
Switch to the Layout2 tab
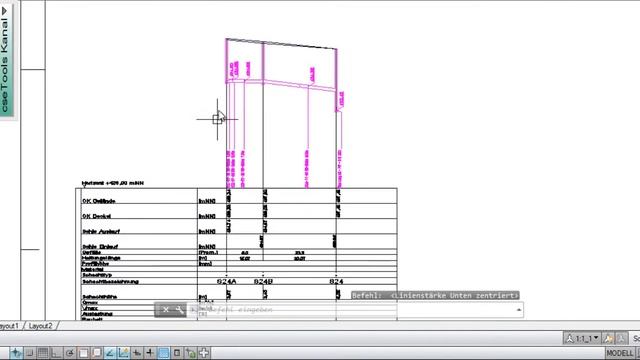pos(40,326)
